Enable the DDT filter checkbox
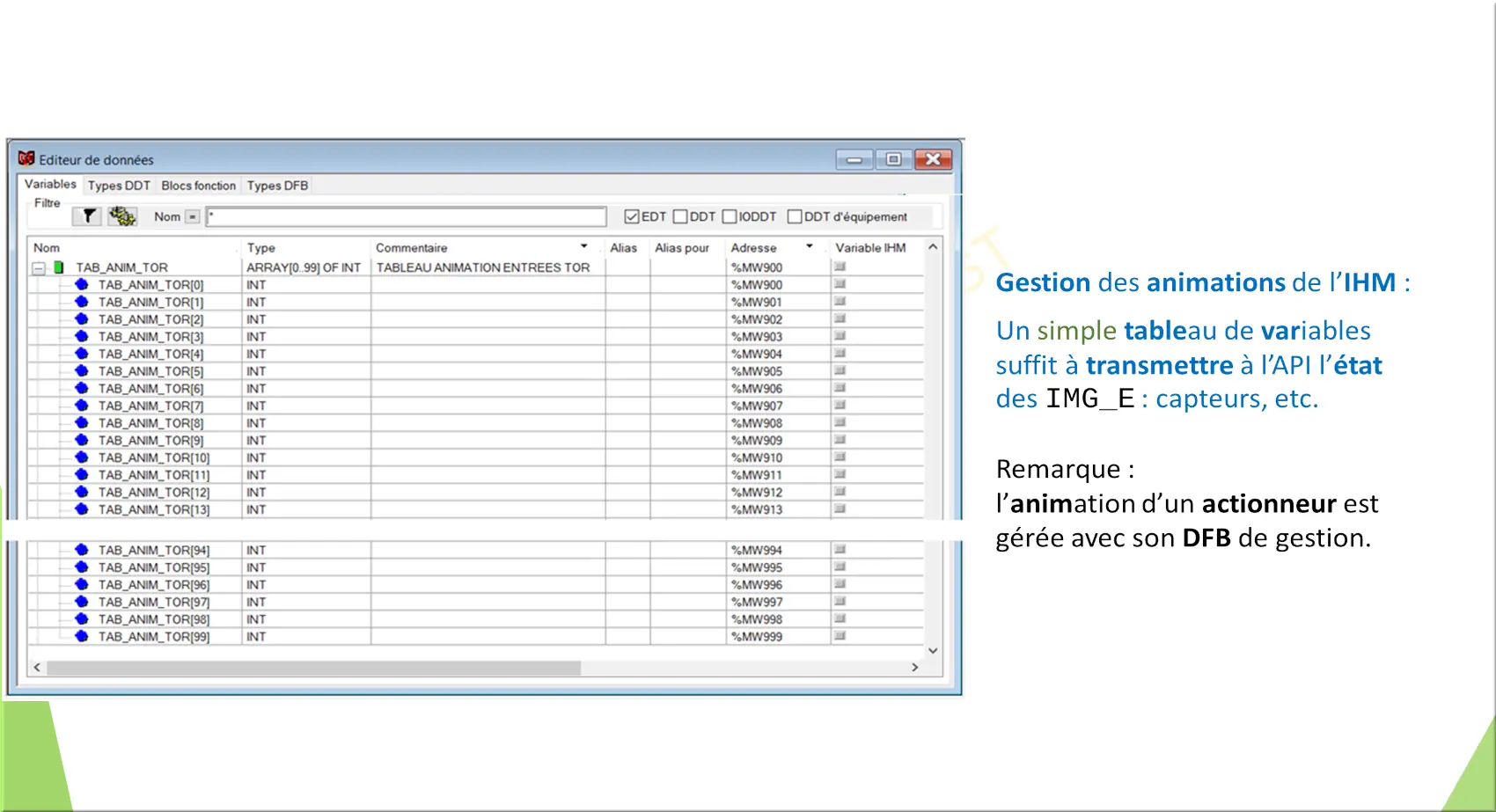 [680, 216]
